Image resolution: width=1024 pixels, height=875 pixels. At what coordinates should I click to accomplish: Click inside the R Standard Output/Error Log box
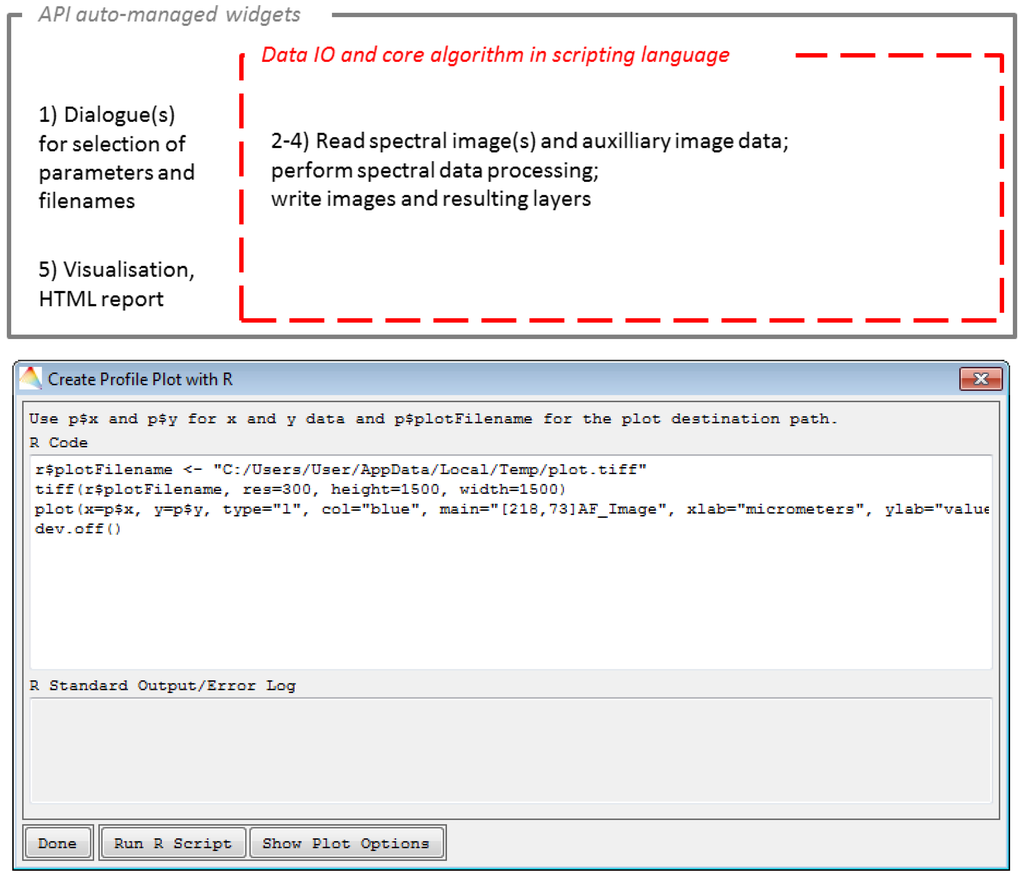(510, 750)
